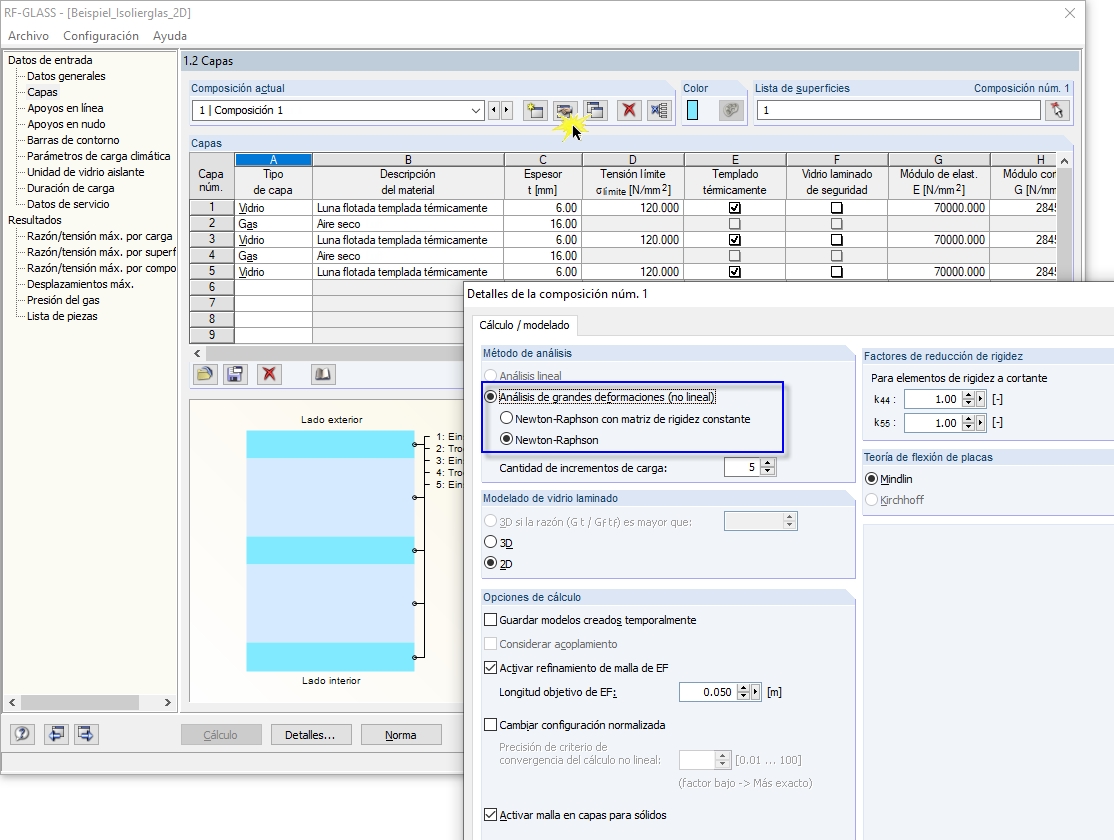Create a new composition icon
Image resolution: width=1114 pixels, height=840 pixels.
click(534, 110)
